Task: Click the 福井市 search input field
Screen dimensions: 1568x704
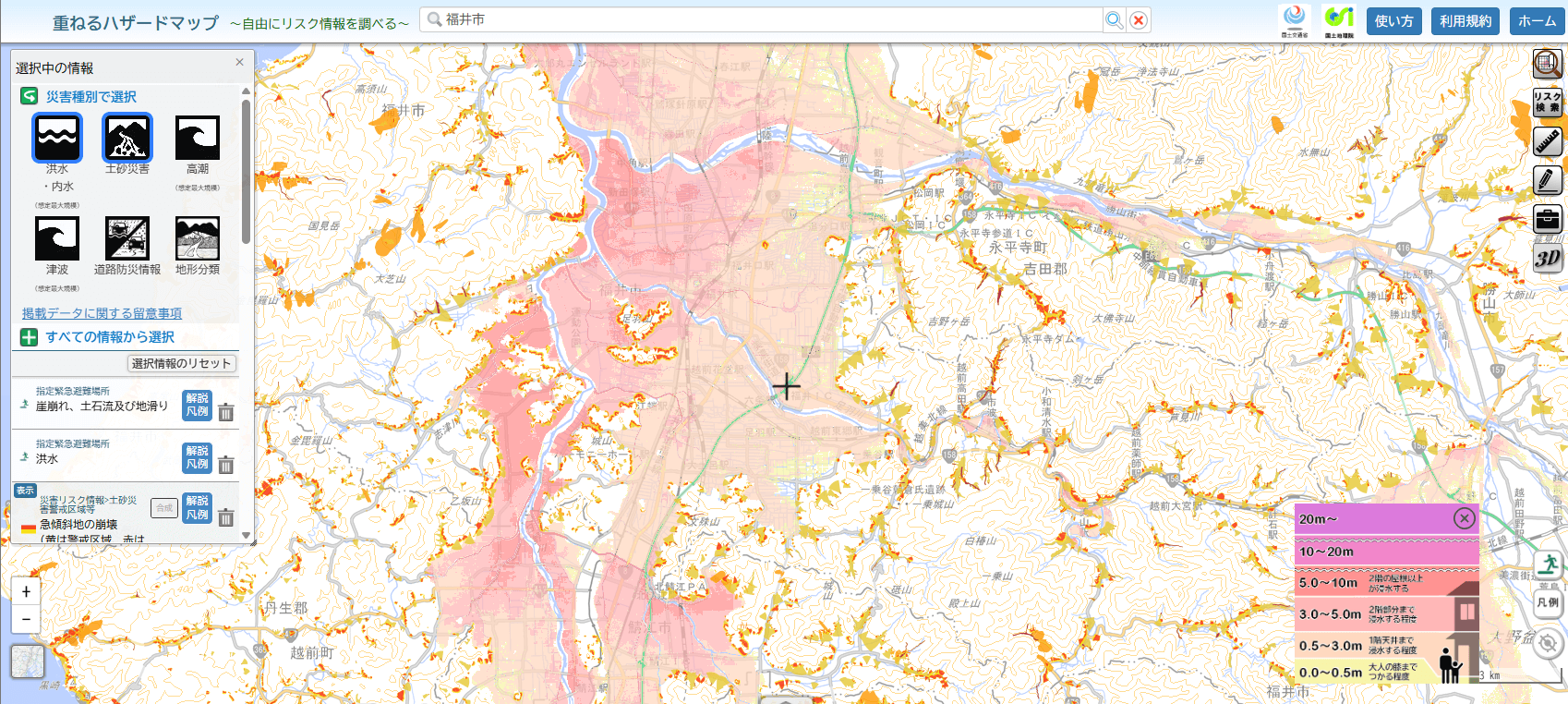Action: click(x=766, y=19)
